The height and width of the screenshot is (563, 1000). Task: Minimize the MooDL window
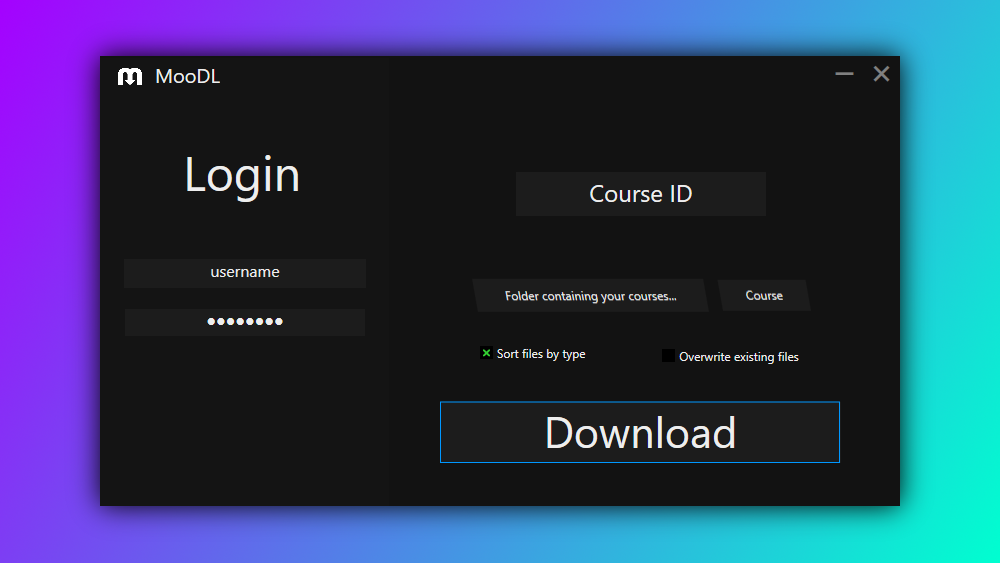click(x=844, y=74)
